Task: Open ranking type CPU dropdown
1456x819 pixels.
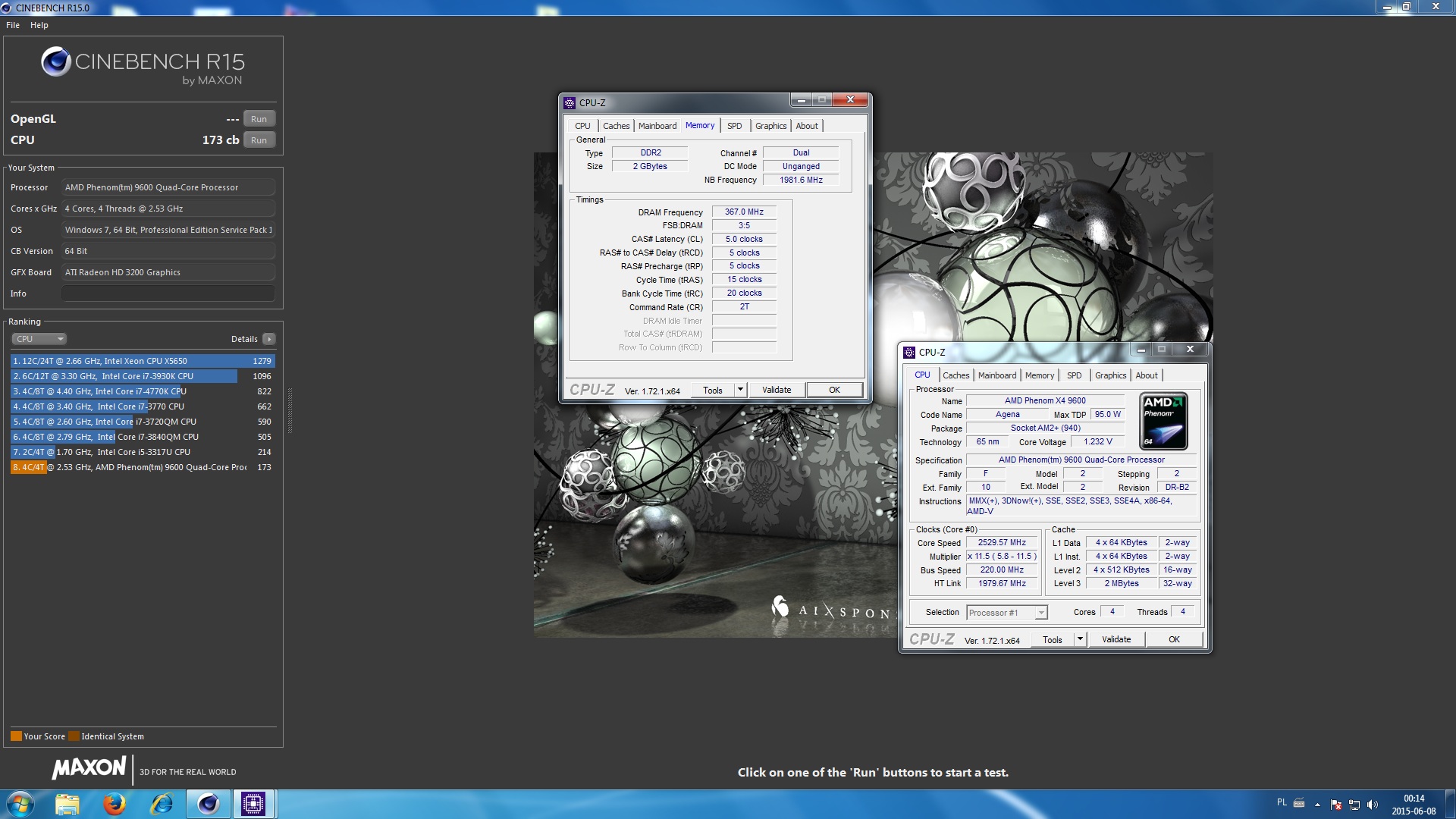Action: click(39, 339)
